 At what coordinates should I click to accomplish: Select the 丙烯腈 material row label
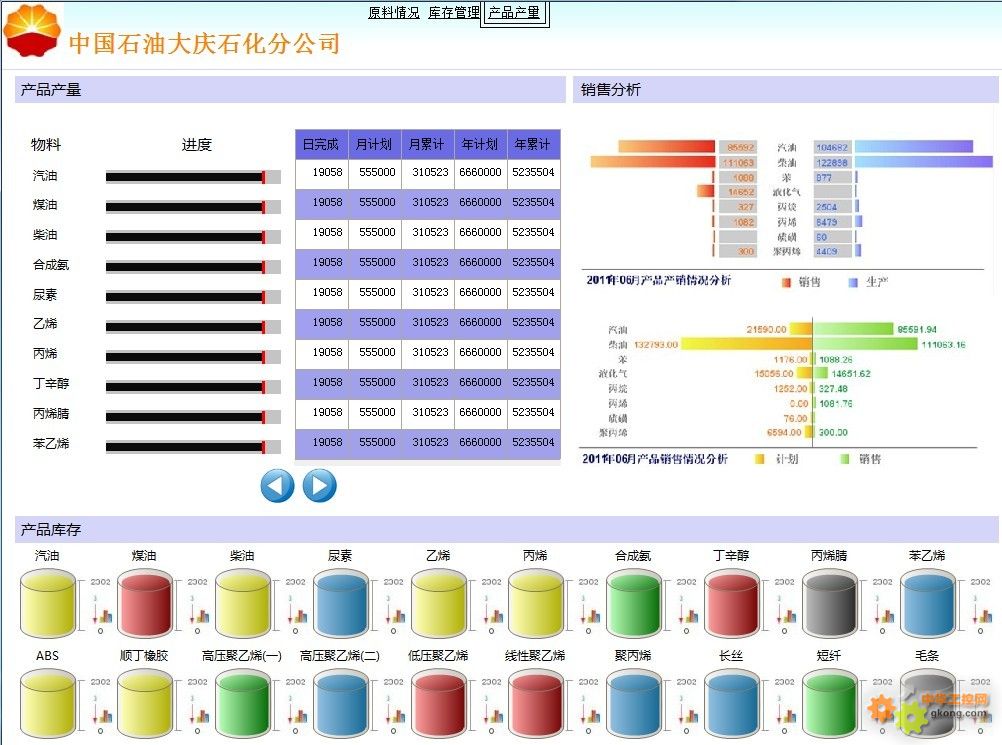pyautogui.click(x=51, y=413)
